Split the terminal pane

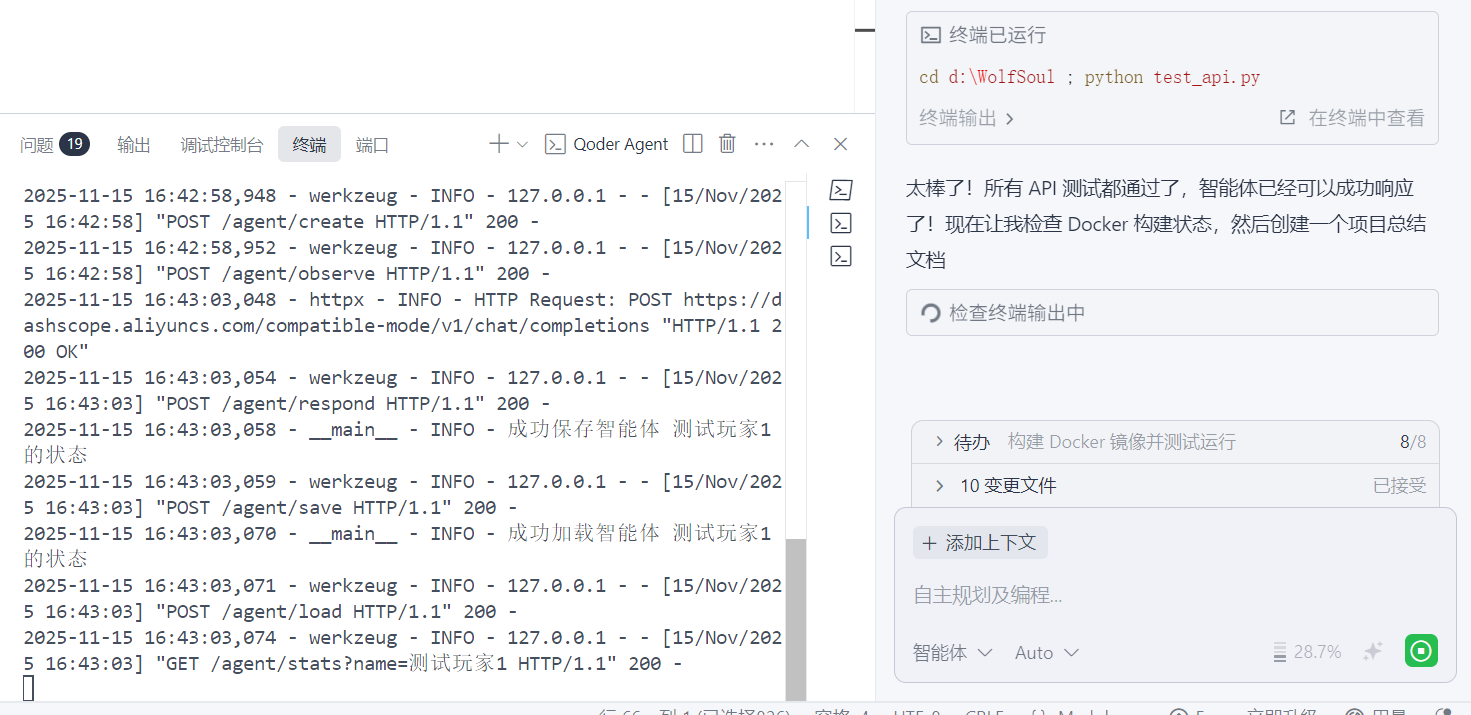point(692,144)
